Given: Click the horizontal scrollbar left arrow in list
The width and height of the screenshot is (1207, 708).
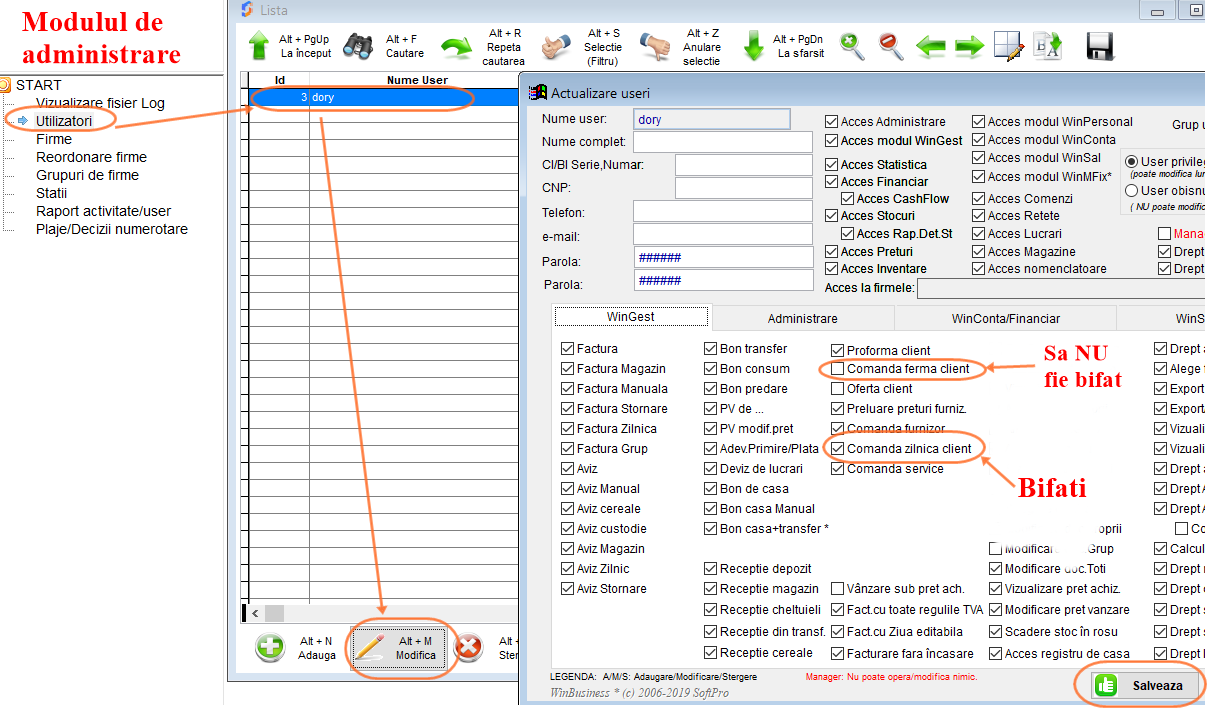Looking at the screenshot, I should [x=255, y=613].
